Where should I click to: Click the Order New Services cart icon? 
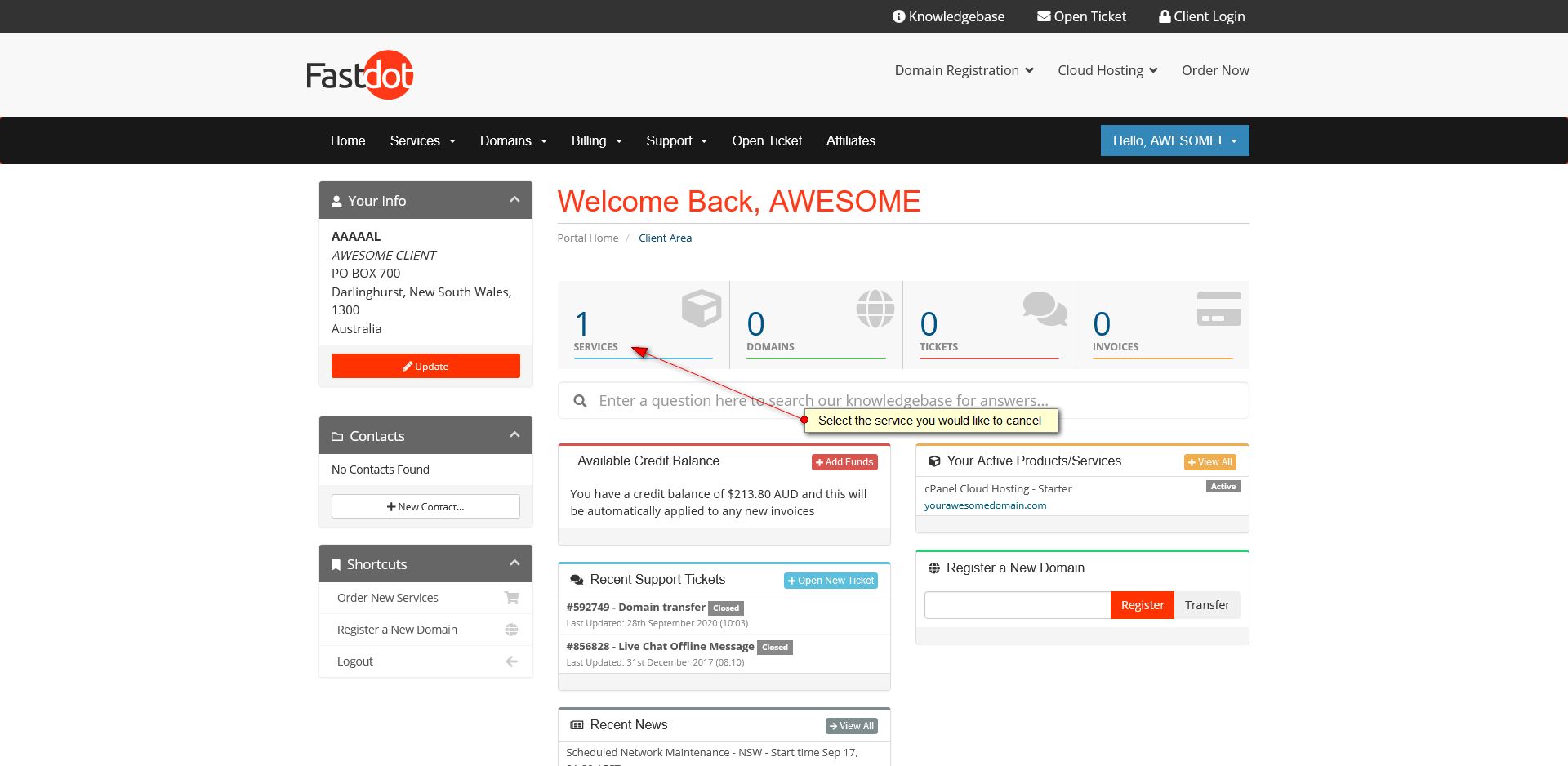(x=512, y=598)
